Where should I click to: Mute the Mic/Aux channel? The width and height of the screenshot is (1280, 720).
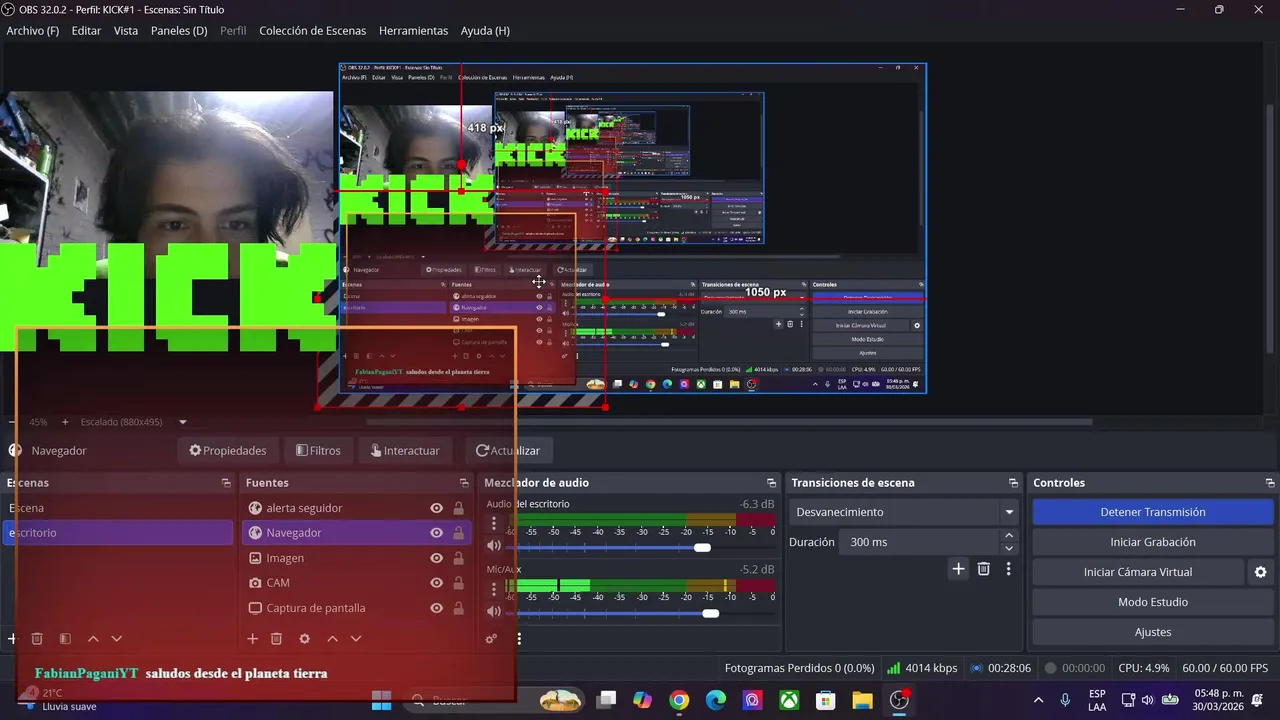click(493, 611)
